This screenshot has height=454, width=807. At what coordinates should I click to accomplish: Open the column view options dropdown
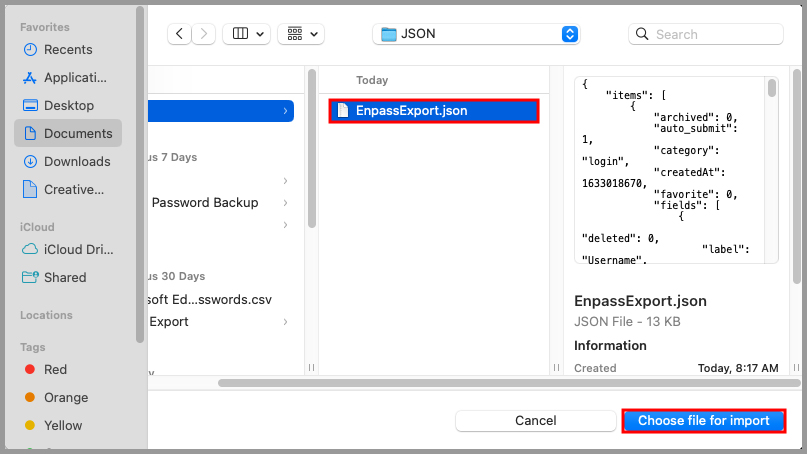click(246, 34)
